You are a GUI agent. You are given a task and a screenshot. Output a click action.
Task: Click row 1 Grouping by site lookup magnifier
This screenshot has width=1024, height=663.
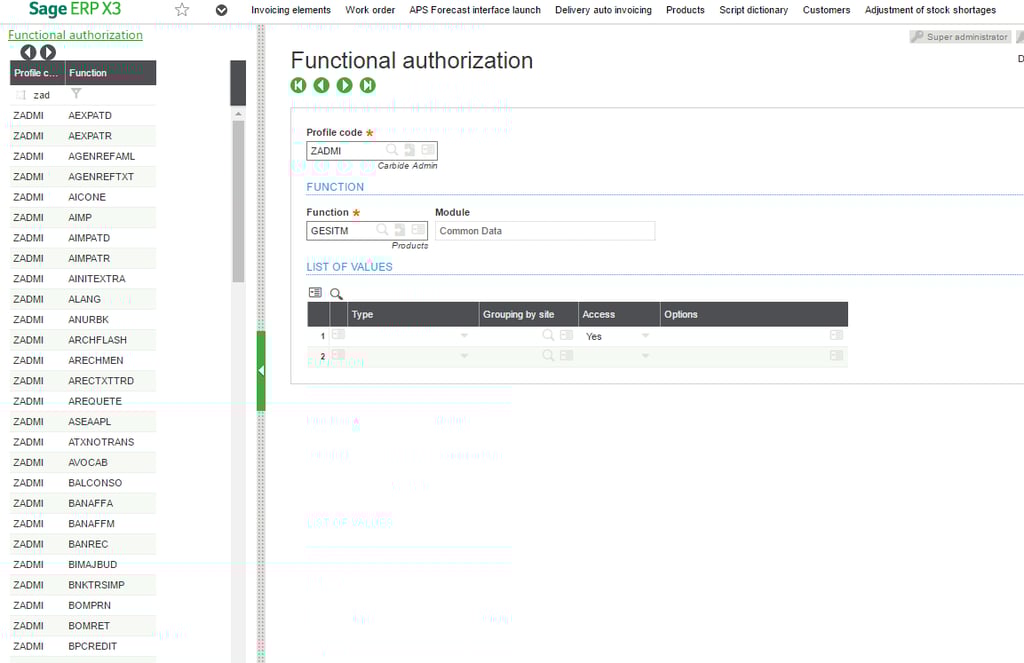(549, 335)
